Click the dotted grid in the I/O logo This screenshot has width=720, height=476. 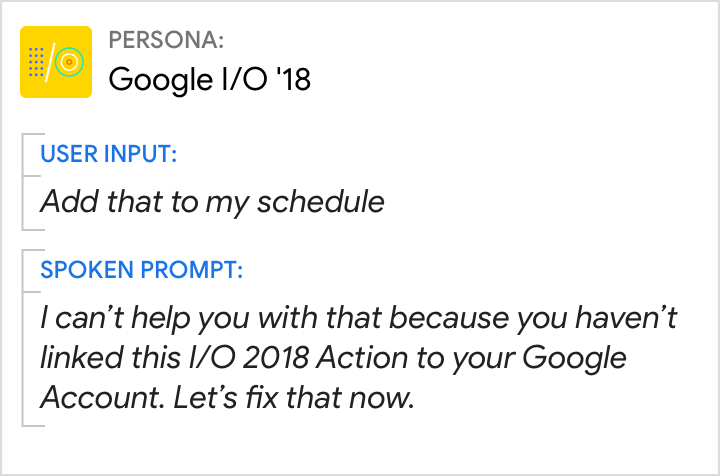click(36, 62)
